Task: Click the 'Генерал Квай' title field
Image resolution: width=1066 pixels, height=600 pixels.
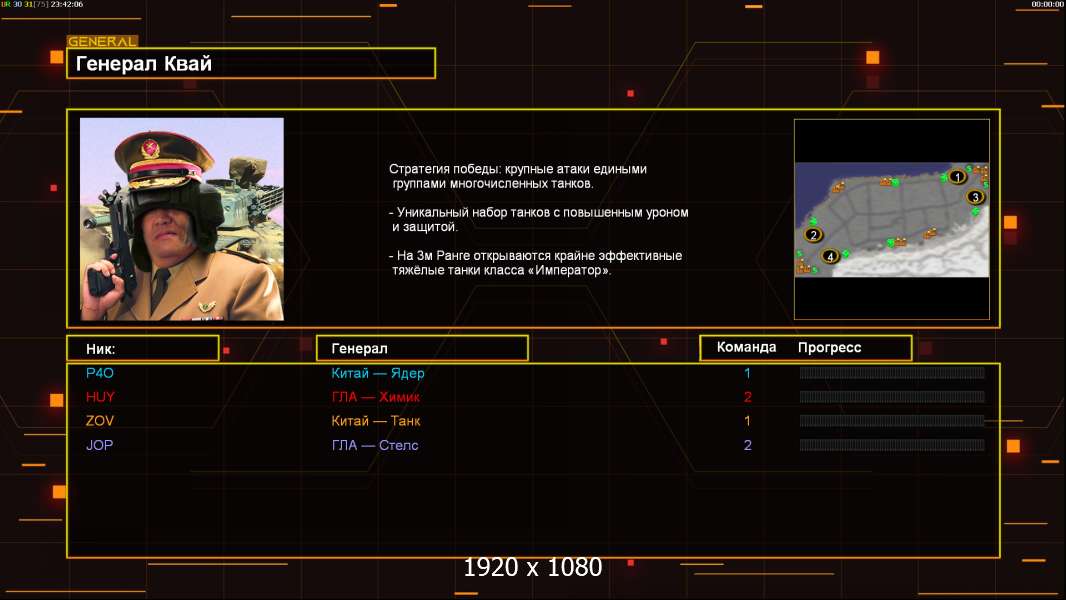Action: coord(251,63)
